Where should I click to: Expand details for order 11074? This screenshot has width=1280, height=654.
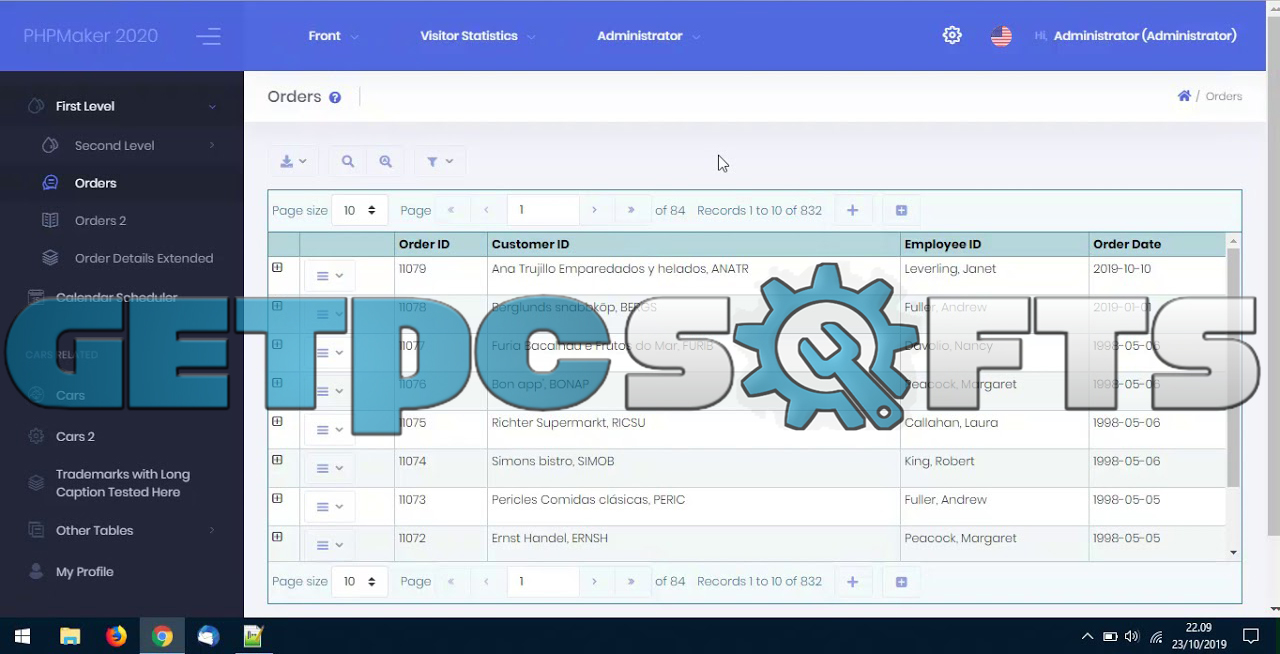277,460
